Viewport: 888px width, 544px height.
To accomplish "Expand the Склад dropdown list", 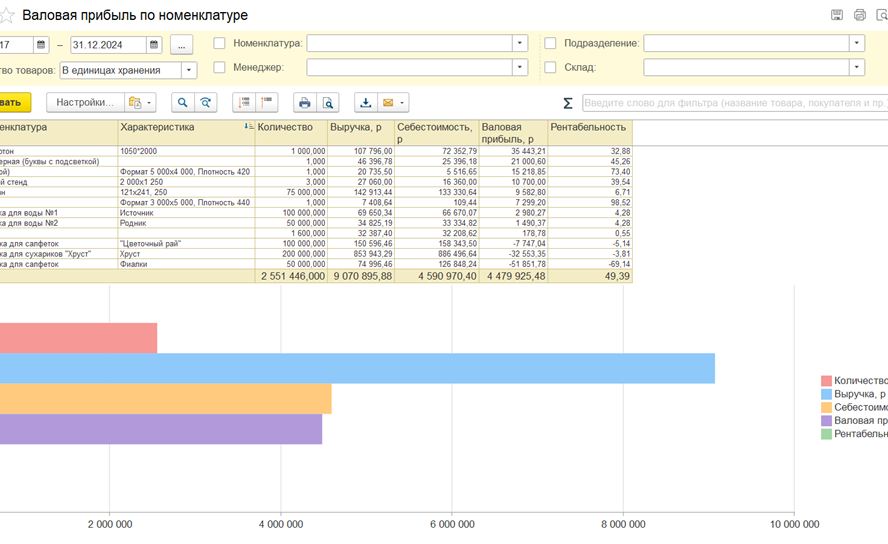I will [856, 68].
